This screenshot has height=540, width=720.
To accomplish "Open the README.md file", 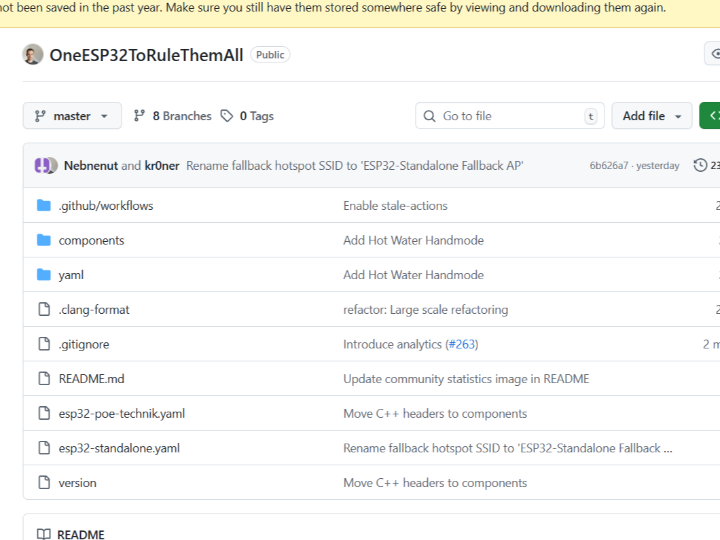I will coord(91,379).
